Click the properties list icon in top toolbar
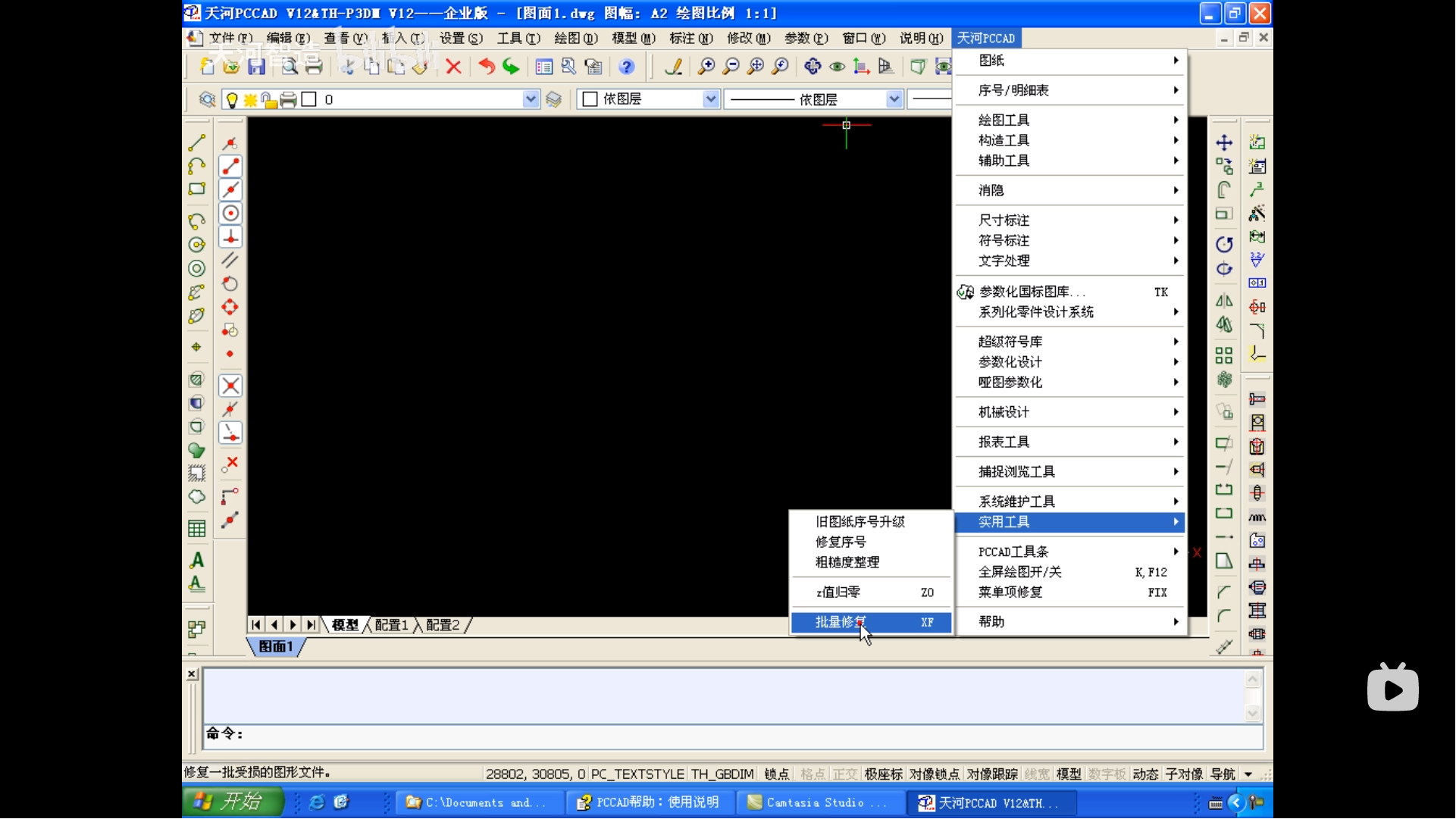 (544, 67)
